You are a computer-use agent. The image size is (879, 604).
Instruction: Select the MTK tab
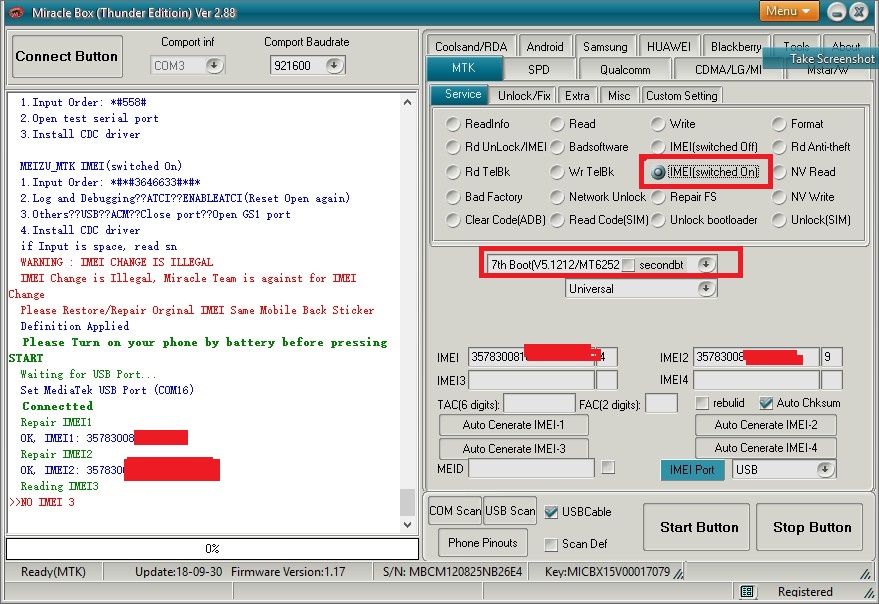(x=464, y=68)
